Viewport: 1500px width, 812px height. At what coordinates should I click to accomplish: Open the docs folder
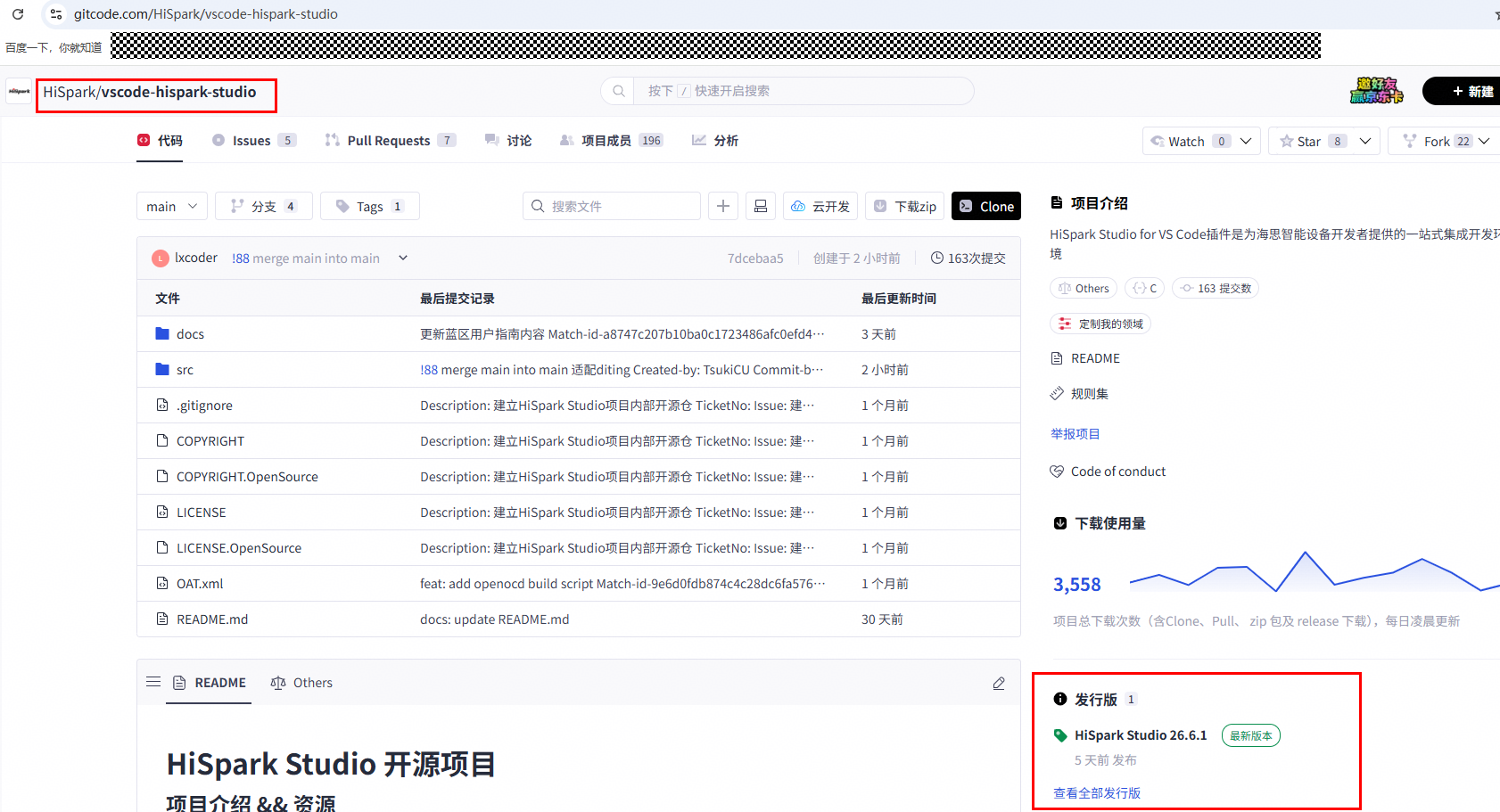[190, 334]
